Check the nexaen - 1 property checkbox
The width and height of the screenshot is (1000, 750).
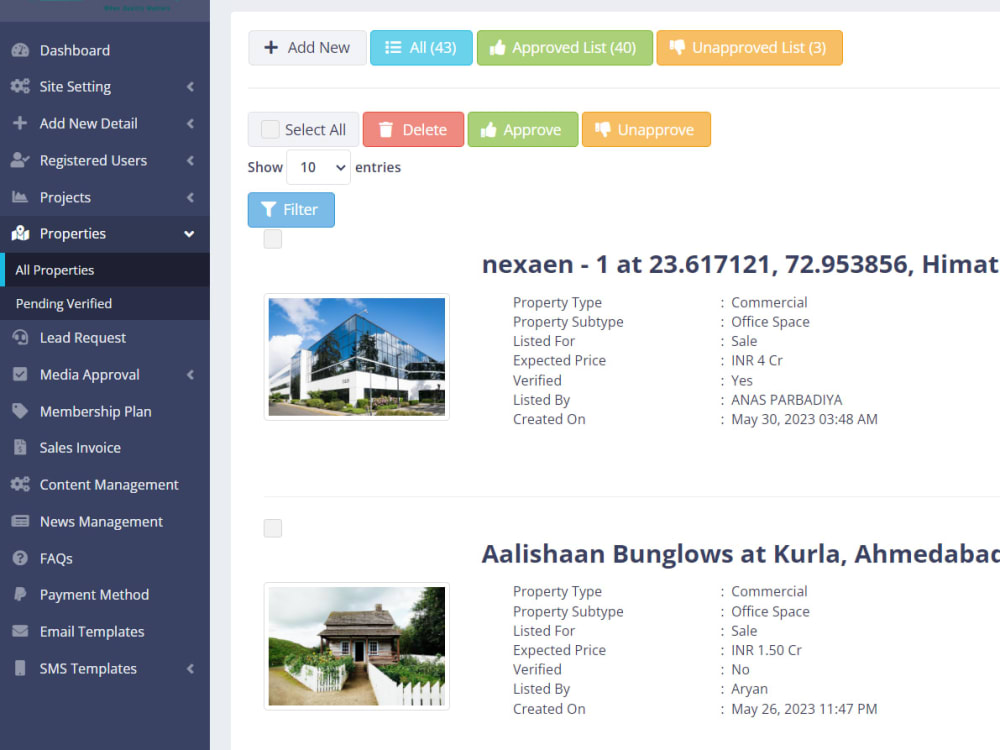(273, 239)
